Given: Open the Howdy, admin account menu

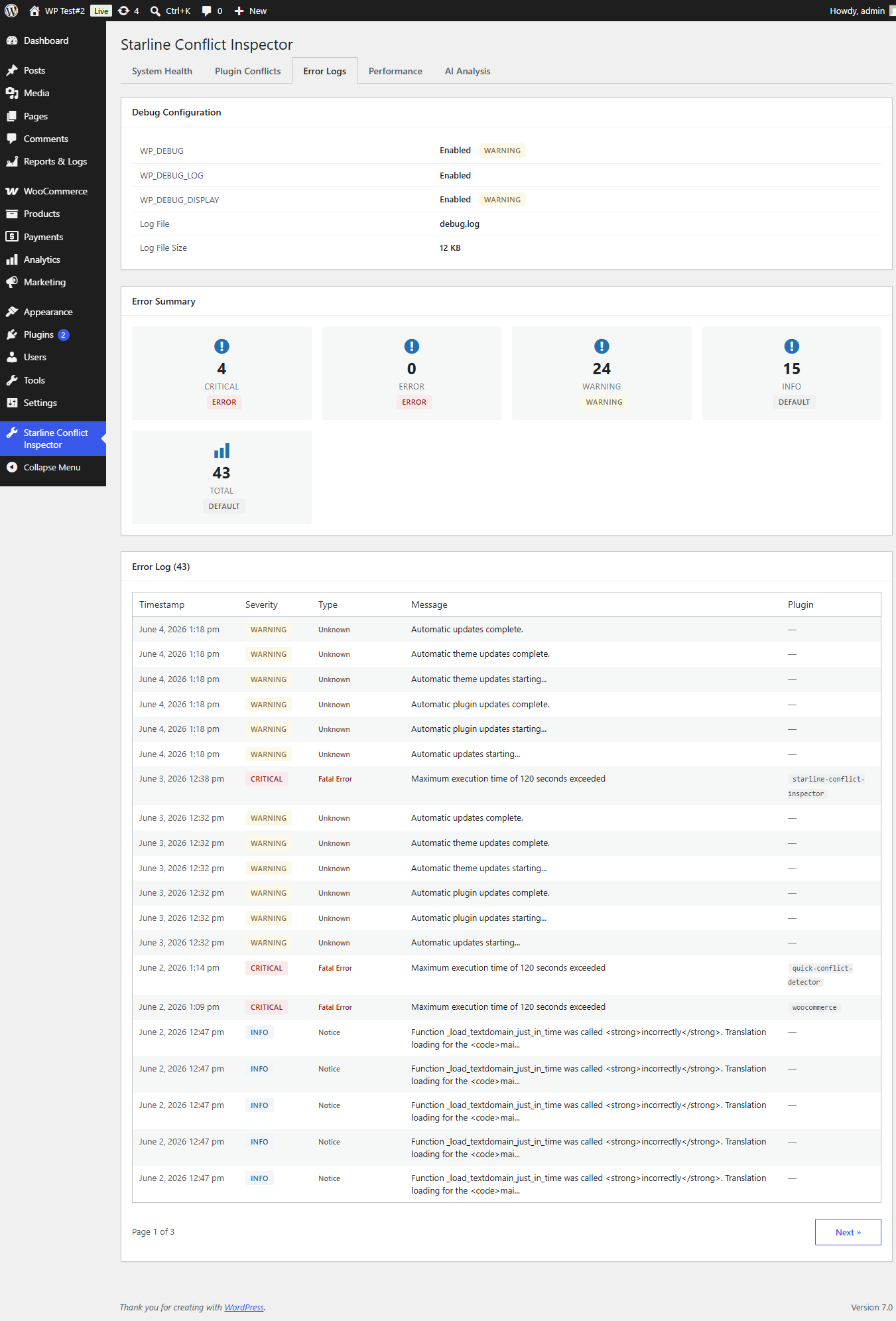Looking at the screenshot, I should click(x=862, y=11).
